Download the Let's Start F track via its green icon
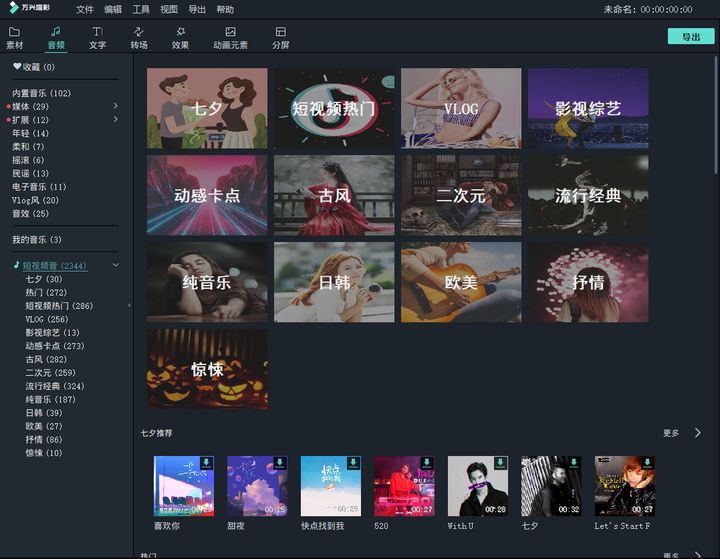 pos(647,463)
